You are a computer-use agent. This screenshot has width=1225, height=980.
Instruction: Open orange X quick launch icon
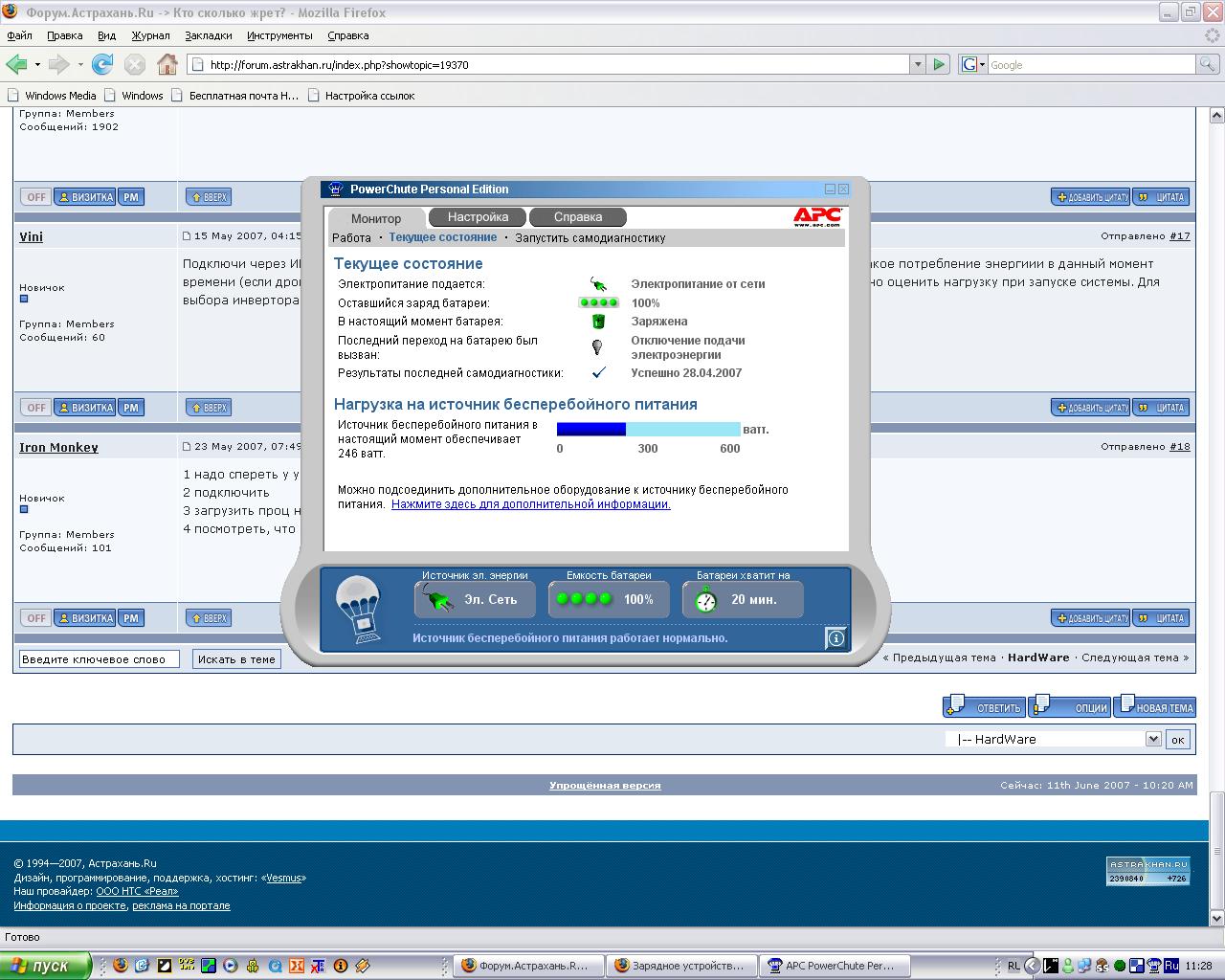coord(296,966)
